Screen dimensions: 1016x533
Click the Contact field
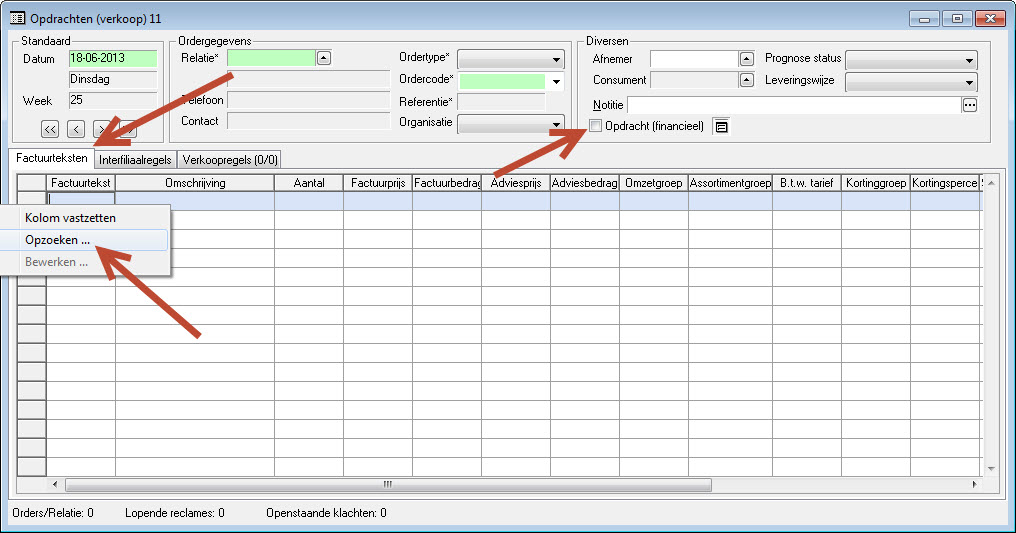point(308,121)
